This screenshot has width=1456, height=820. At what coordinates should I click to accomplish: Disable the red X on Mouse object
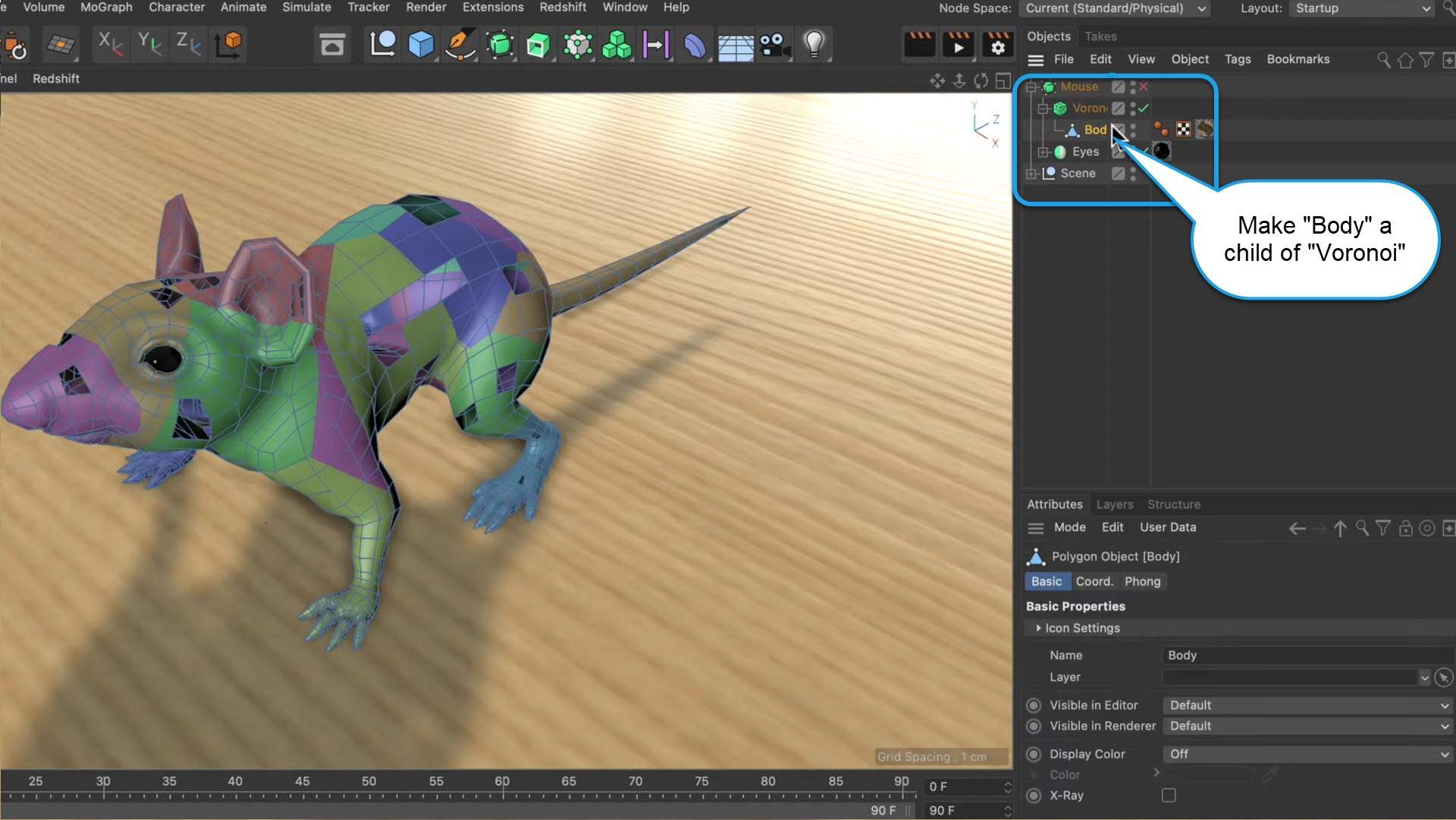pyautogui.click(x=1142, y=86)
